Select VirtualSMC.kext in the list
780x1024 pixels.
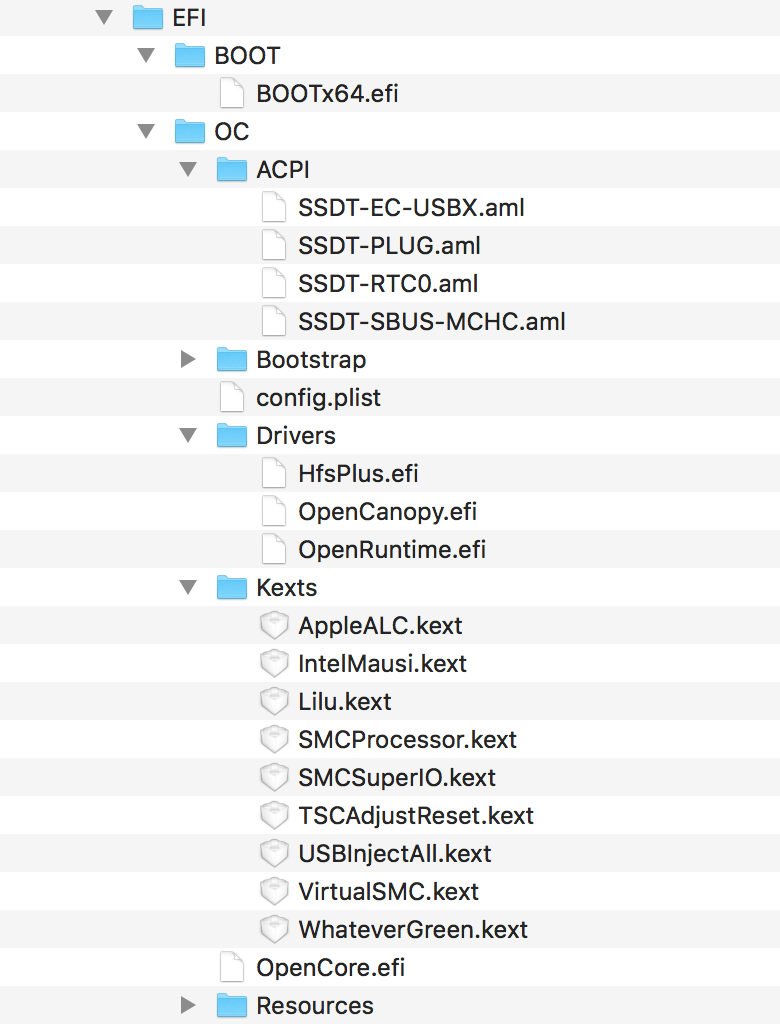click(x=388, y=891)
